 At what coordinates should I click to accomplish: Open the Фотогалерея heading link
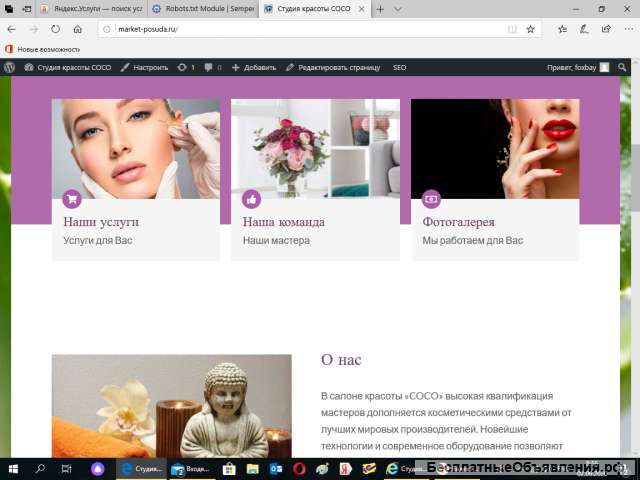click(458, 222)
